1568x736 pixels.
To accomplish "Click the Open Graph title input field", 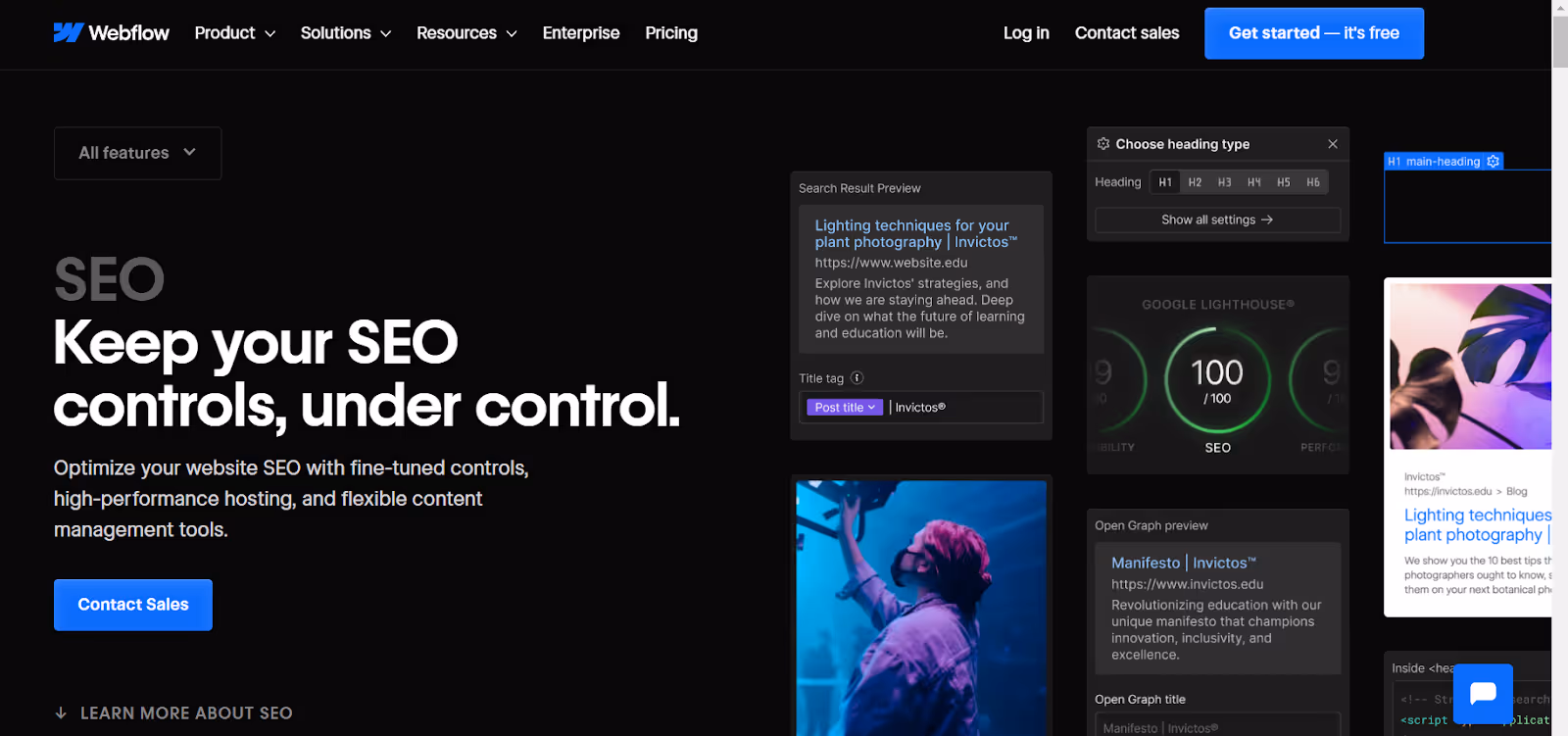I will click(x=1217, y=726).
